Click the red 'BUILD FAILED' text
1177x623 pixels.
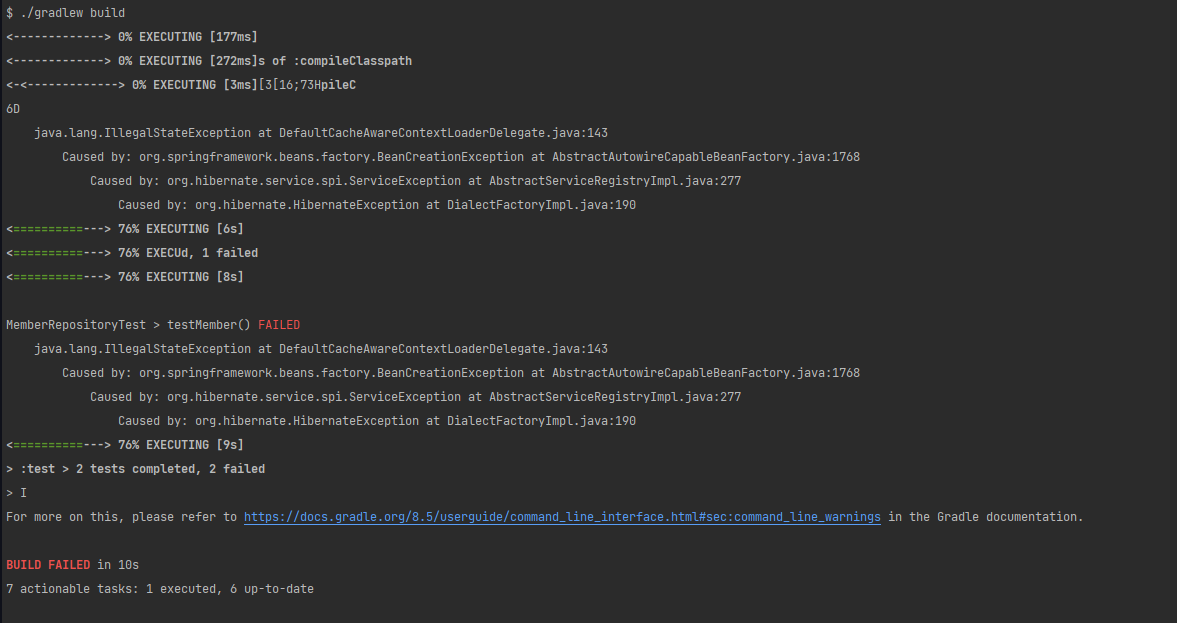(48, 564)
